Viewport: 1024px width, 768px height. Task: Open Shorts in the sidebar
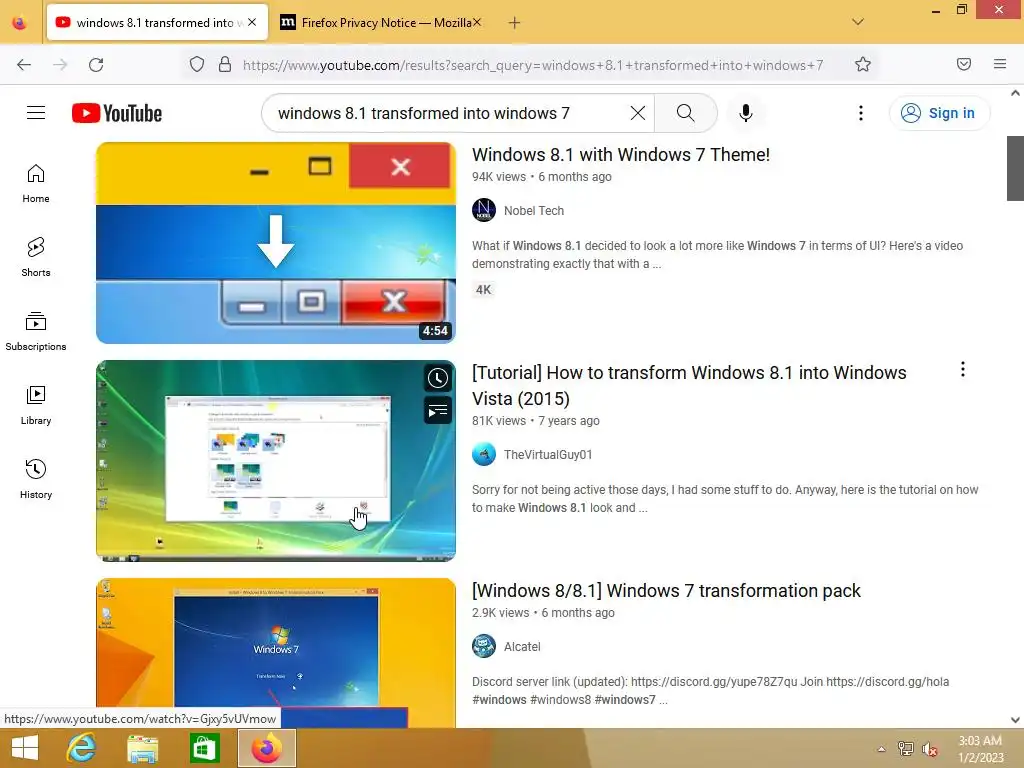36,257
